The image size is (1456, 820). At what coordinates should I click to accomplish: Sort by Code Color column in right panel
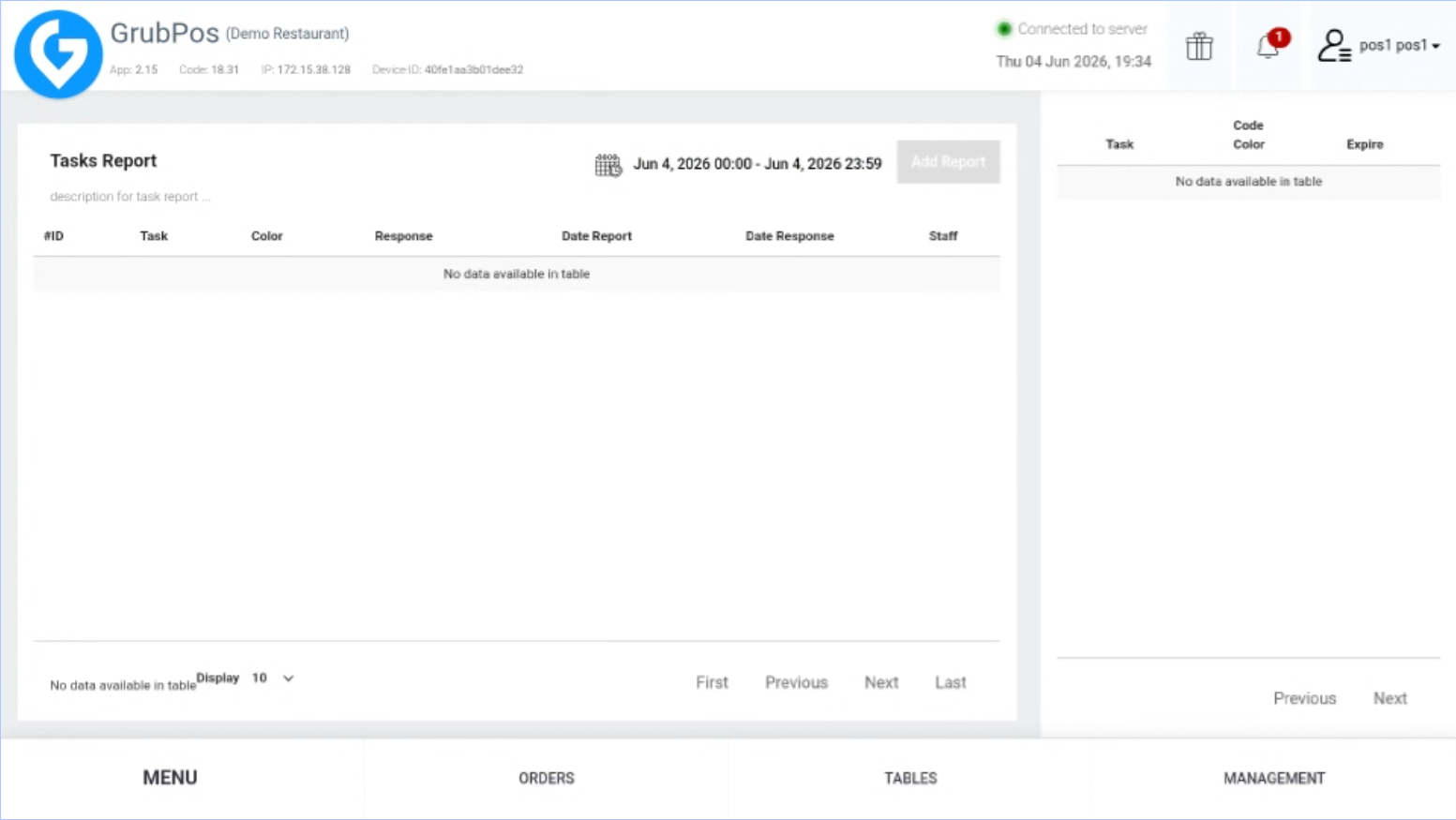coord(1248,135)
